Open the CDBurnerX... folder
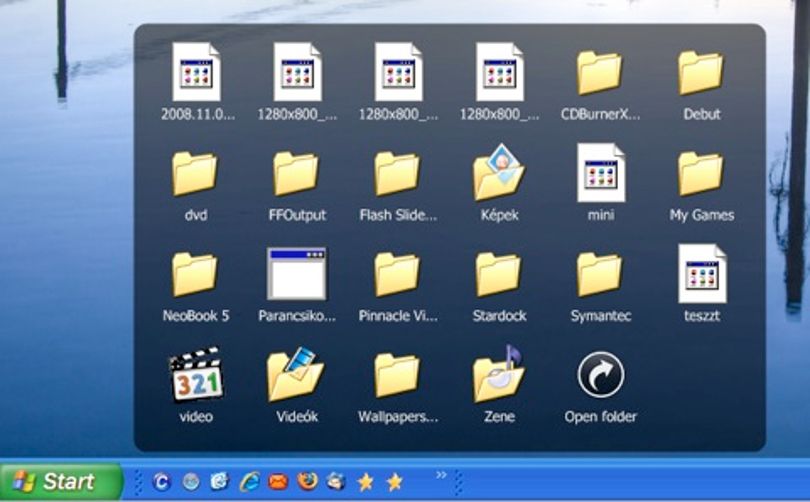The image size is (810, 502). tap(599, 73)
